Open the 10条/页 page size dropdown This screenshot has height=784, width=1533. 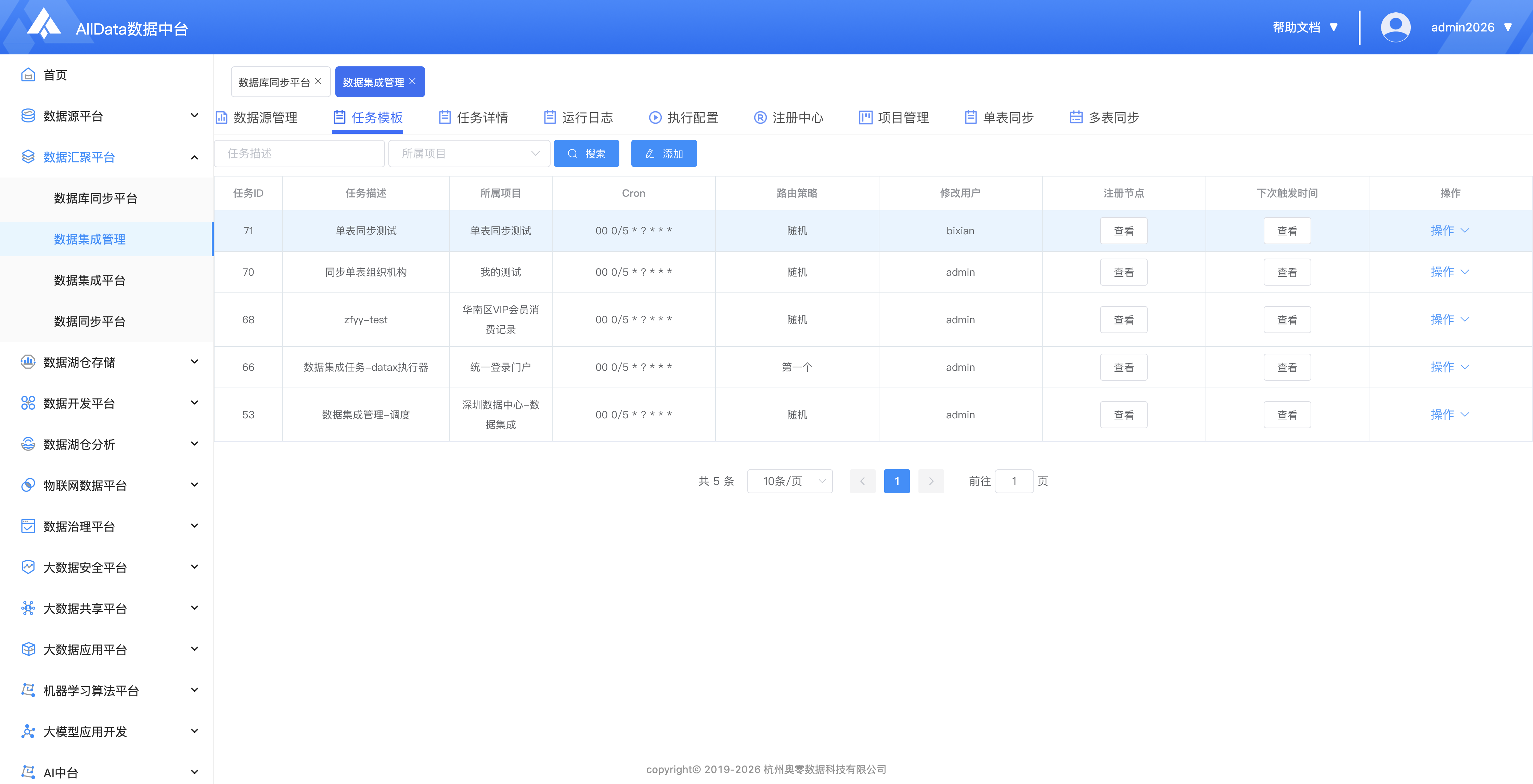(790, 481)
